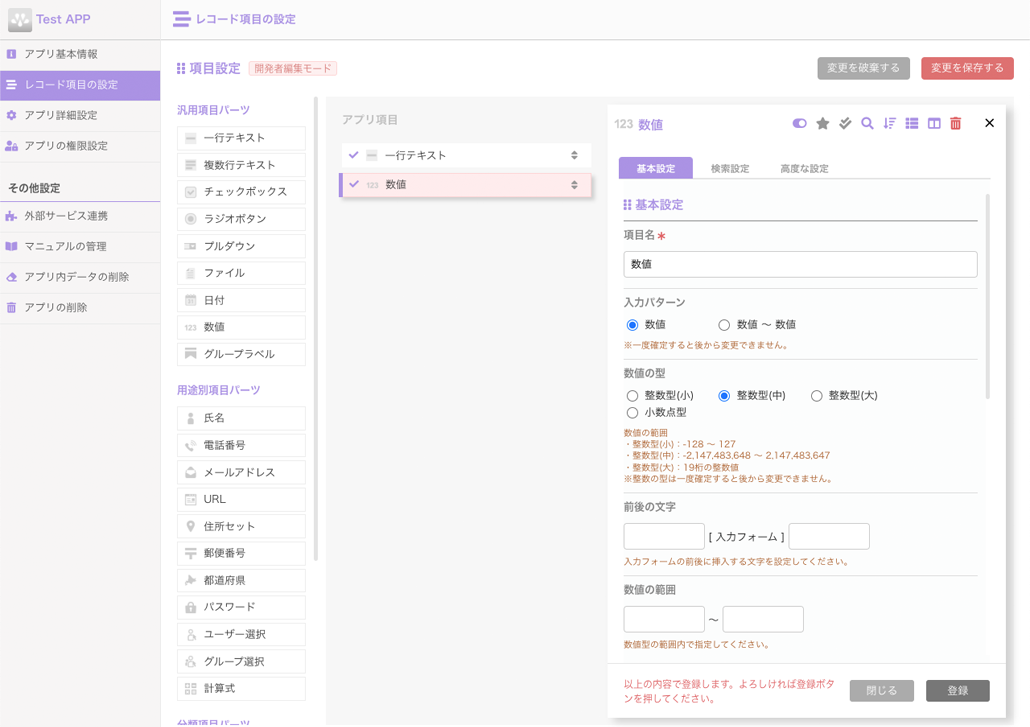Add 計算式 part
Viewport: 1030px width, 727px height.
pyautogui.click(x=241, y=688)
